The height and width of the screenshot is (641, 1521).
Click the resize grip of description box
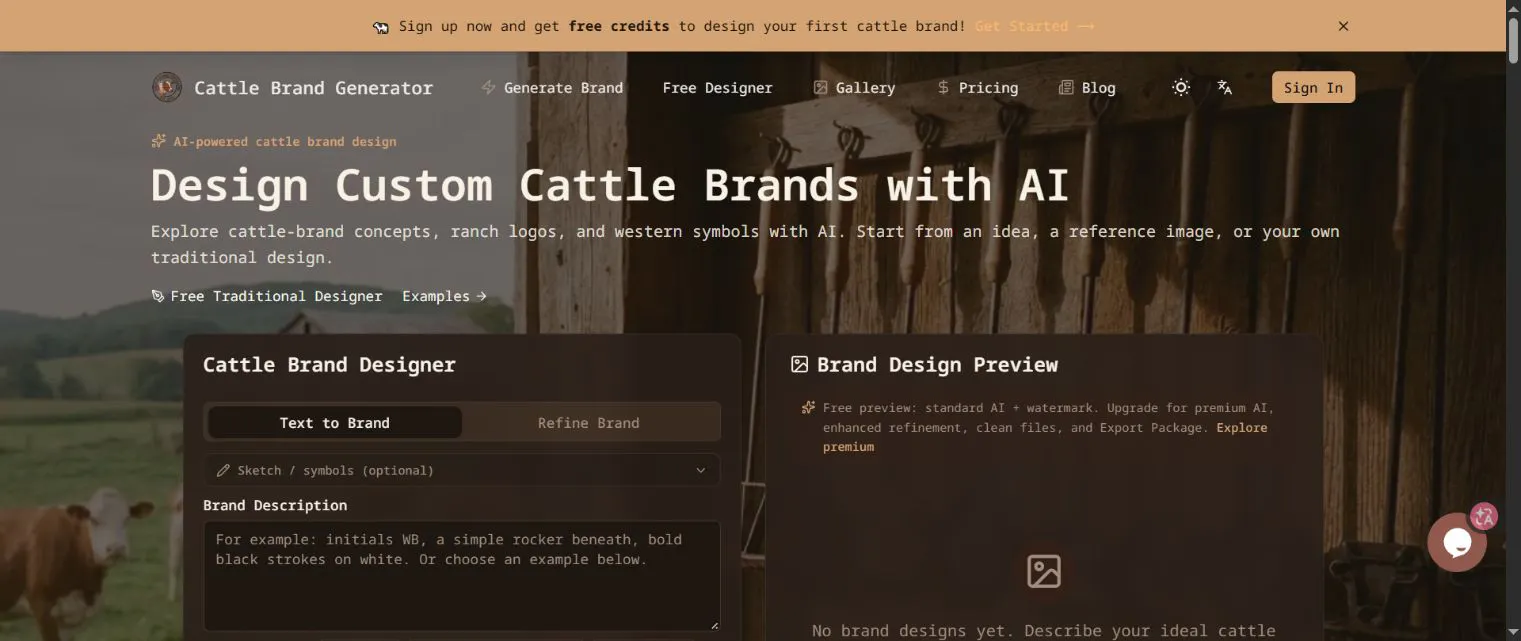714,625
